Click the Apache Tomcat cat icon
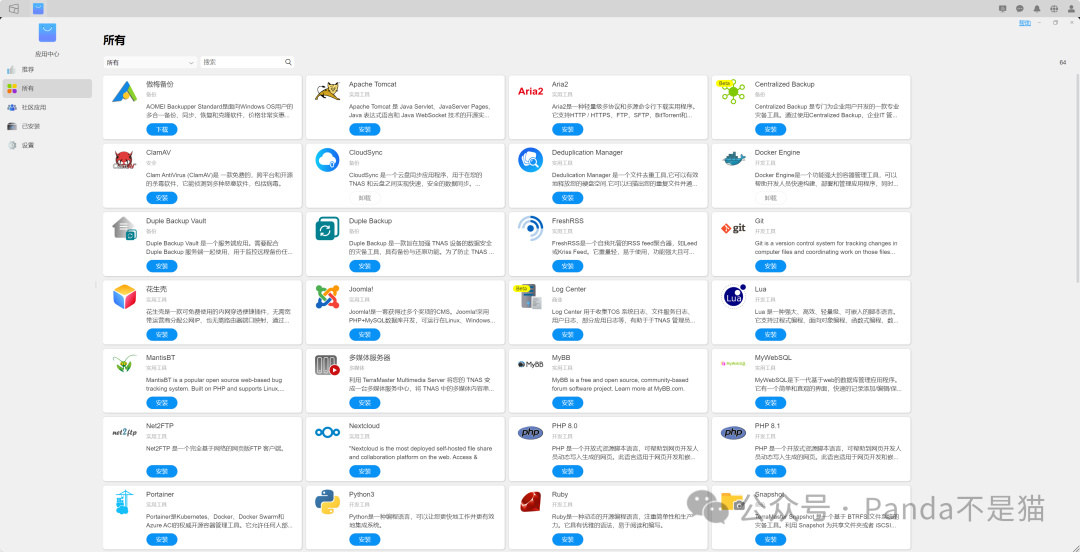The height and width of the screenshot is (552, 1080). click(x=327, y=91)
